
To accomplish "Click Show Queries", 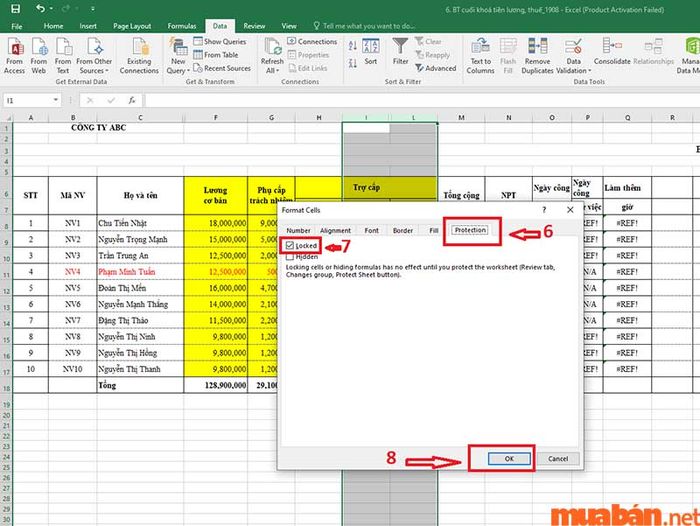I will click(x=220, y=41).
